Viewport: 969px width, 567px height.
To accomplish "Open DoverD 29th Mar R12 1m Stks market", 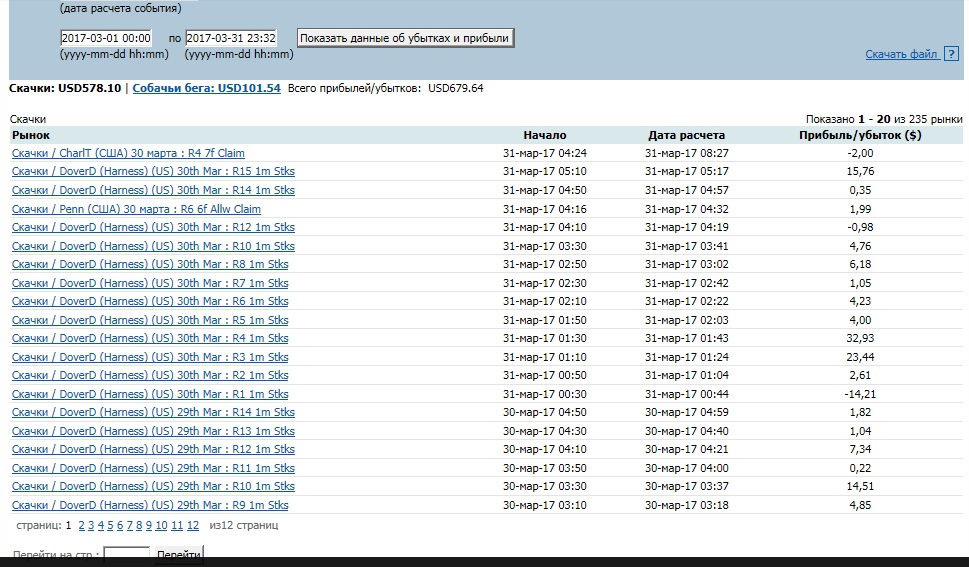I will (153, 450).
